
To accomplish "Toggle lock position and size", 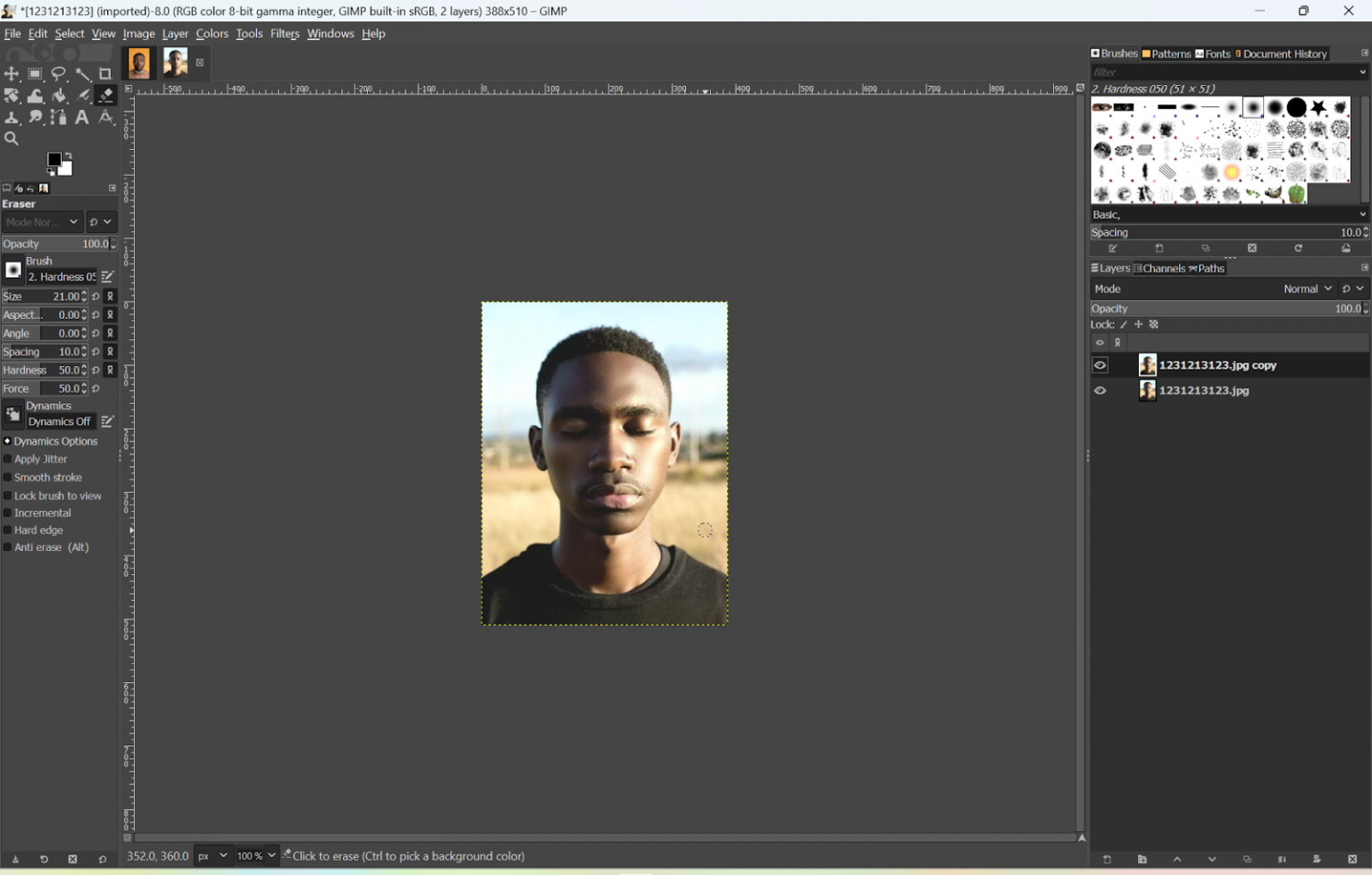I will pyautogui.click(x=1139, y=325).
